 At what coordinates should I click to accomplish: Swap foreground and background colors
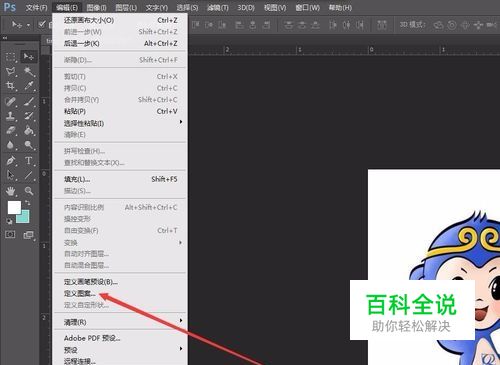pyautogui.click(x=28, y=203)
